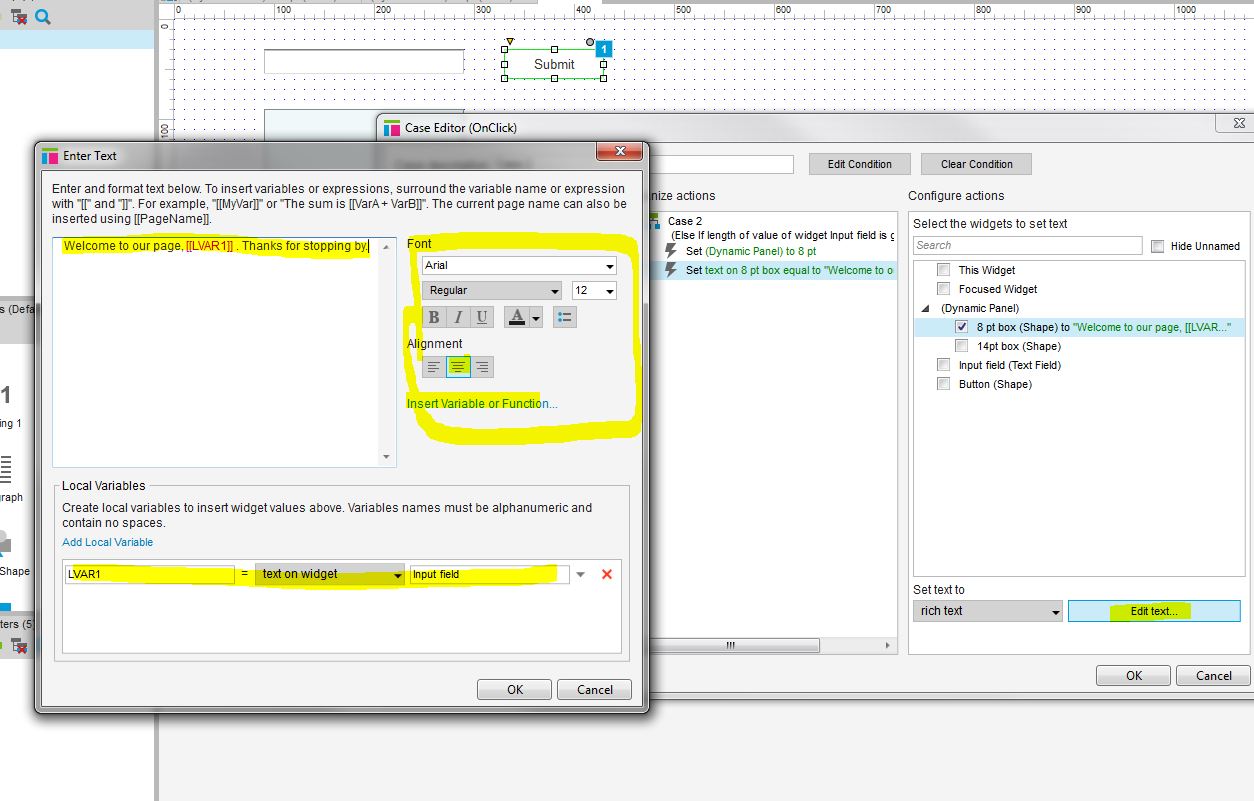
Task: Click the bullet list icon
Action: point(565,317)
